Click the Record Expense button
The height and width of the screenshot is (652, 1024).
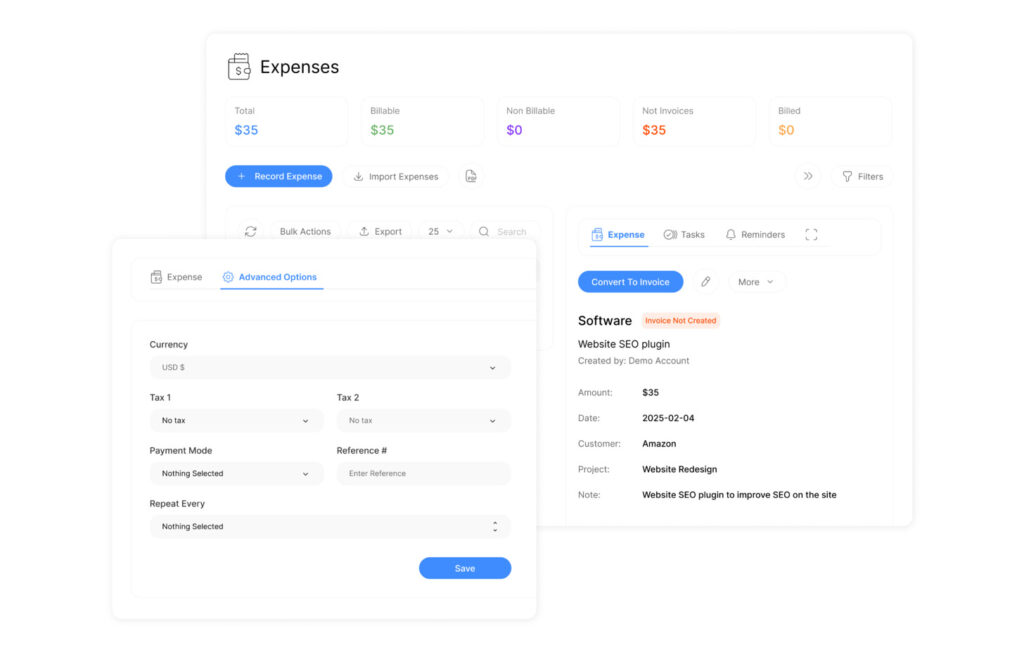click(x=278, y=177)
